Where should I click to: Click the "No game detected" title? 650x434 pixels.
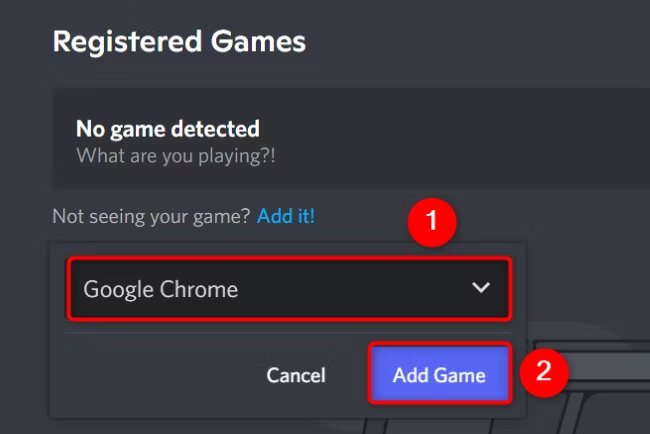[x=167, y=128]
